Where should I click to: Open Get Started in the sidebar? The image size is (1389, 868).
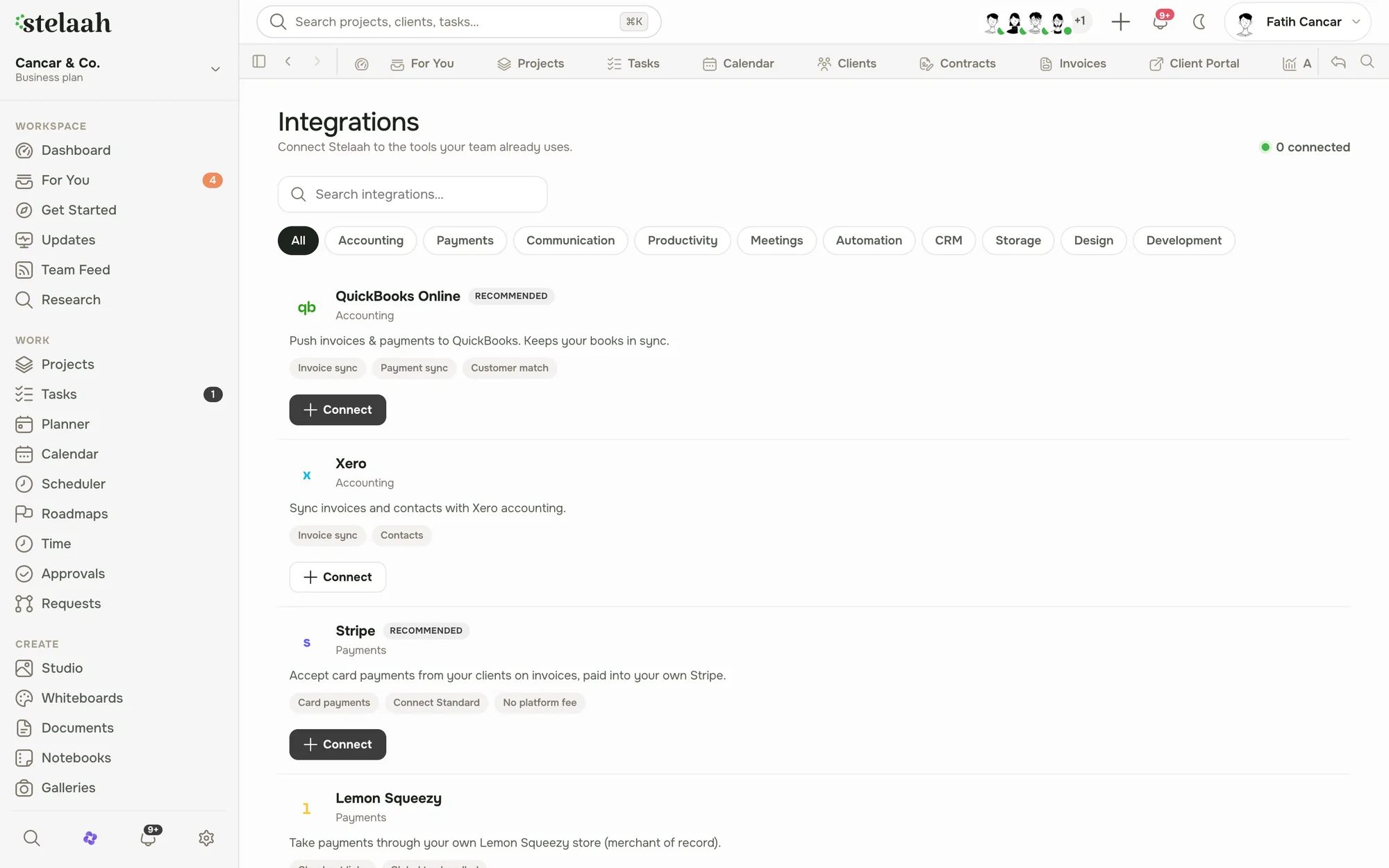click(x=119, y=210)
